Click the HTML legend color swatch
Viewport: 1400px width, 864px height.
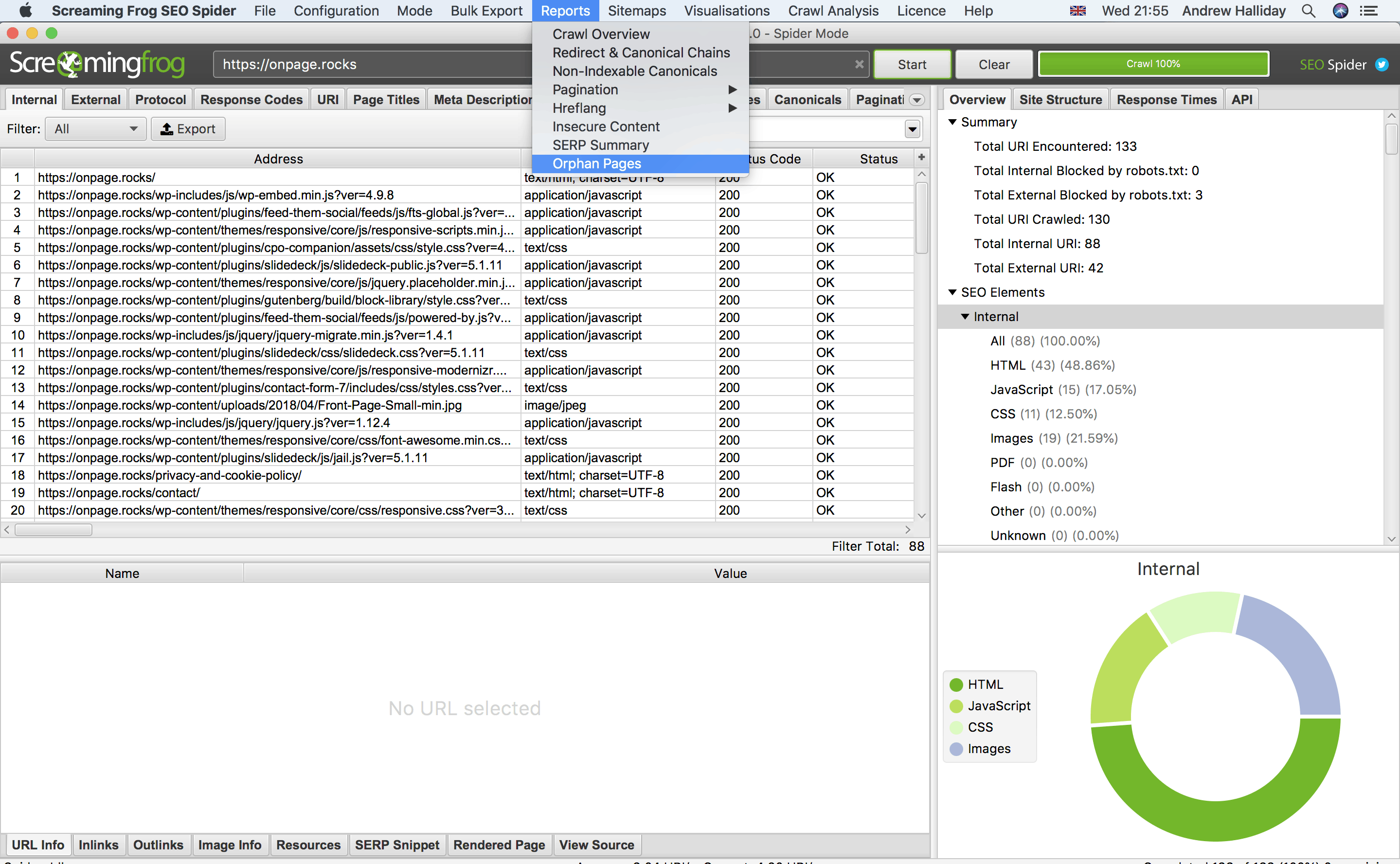[956, 684]
